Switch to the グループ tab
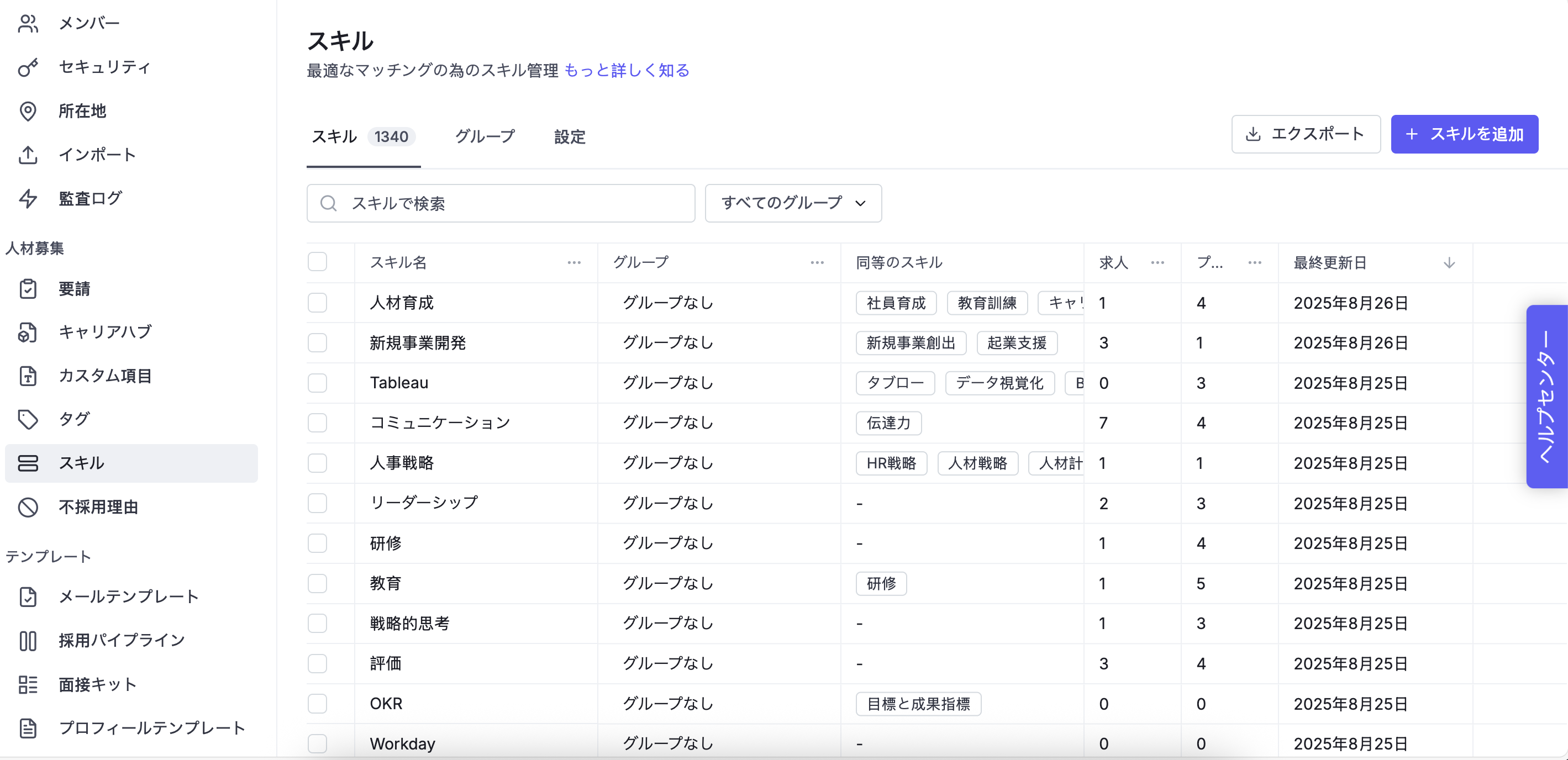Image resolution: width=1568 pixels, height=760 pixels. (x=485, y=136)
